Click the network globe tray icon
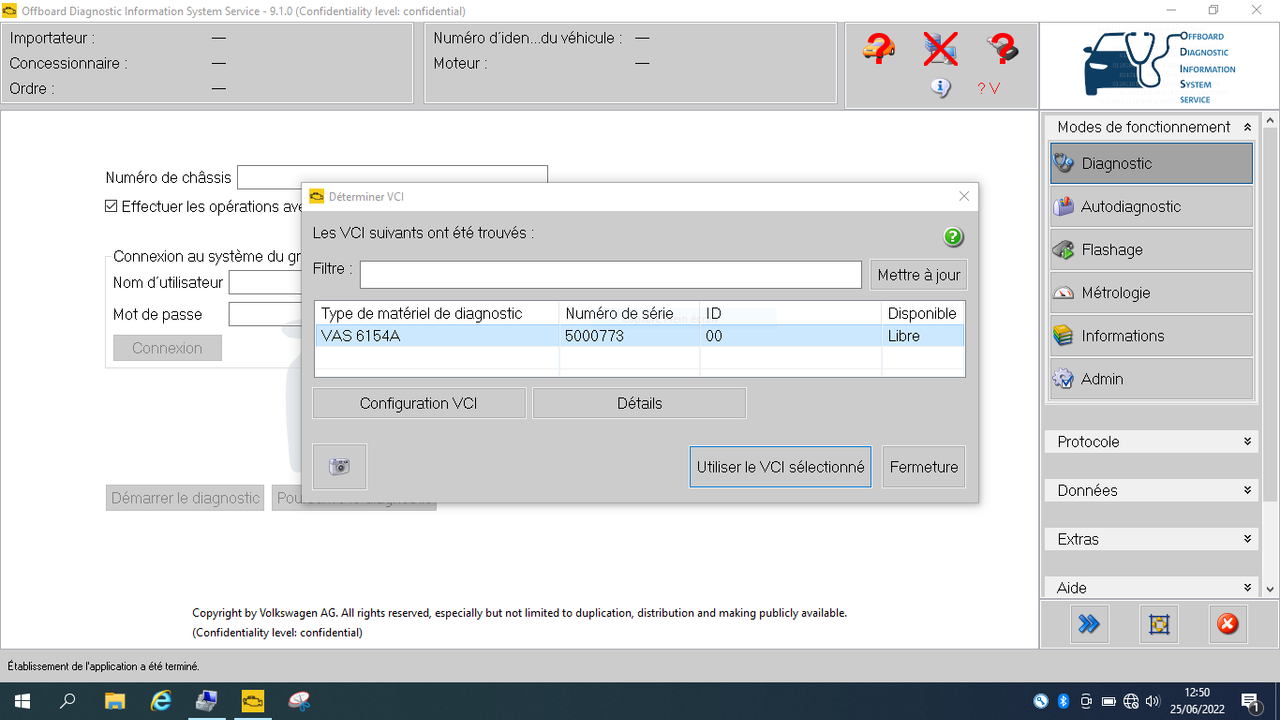This screenshot has height=720, width=1280. coord(1131,701)
